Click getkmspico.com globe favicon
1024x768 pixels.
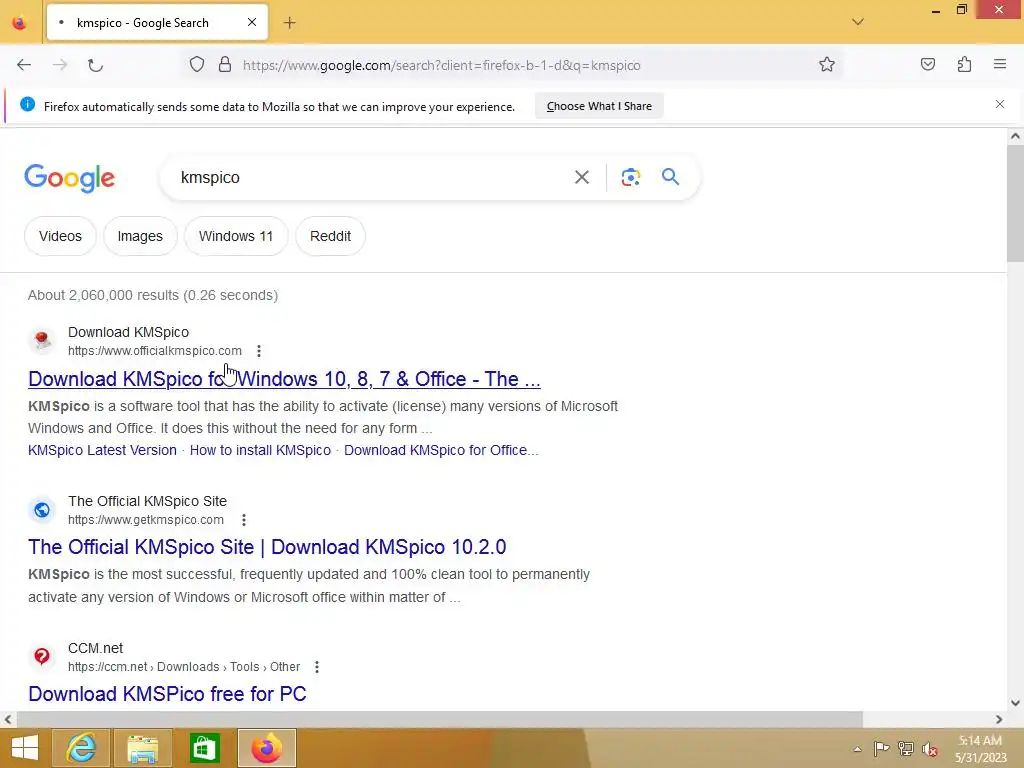pos(42,509)
